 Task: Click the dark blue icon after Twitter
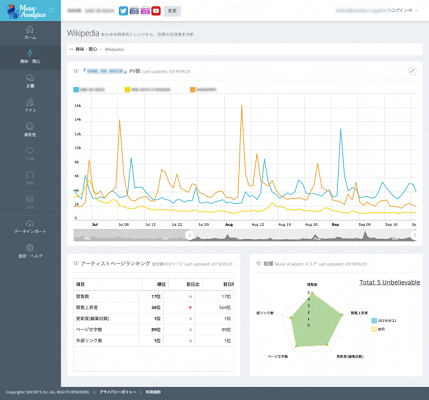pyautogui.click(x=134, y=11)
